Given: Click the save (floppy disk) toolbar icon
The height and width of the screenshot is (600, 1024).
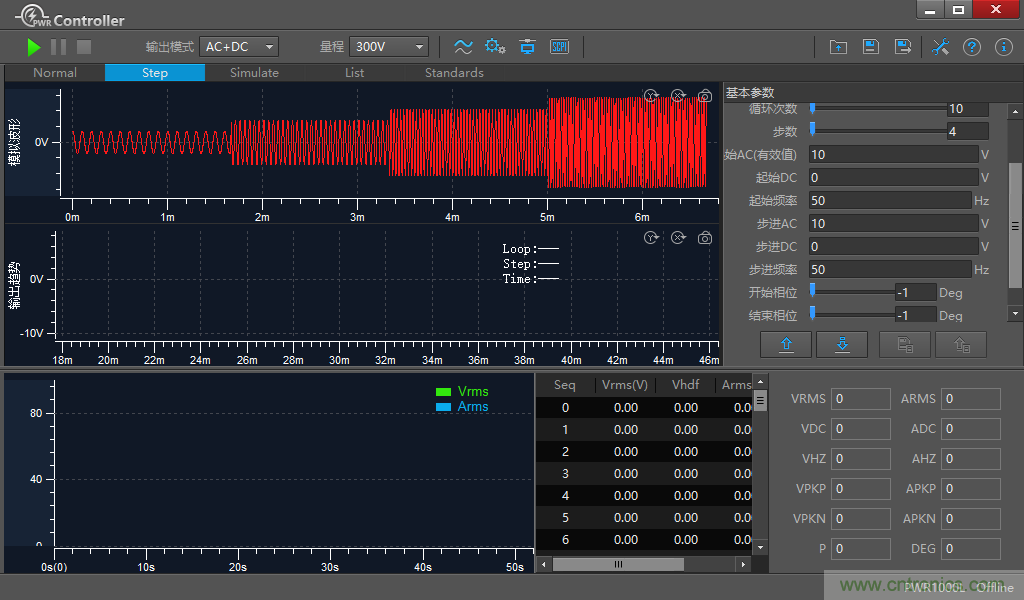Looking at the screenshot, I should 870,47.
